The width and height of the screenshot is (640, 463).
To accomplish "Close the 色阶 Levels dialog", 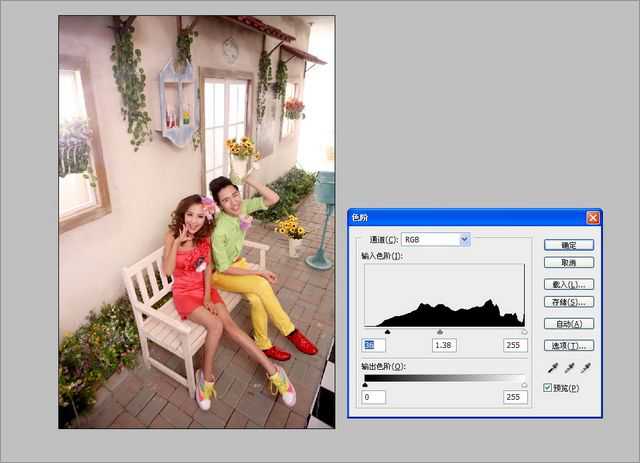I will [593, 217].
